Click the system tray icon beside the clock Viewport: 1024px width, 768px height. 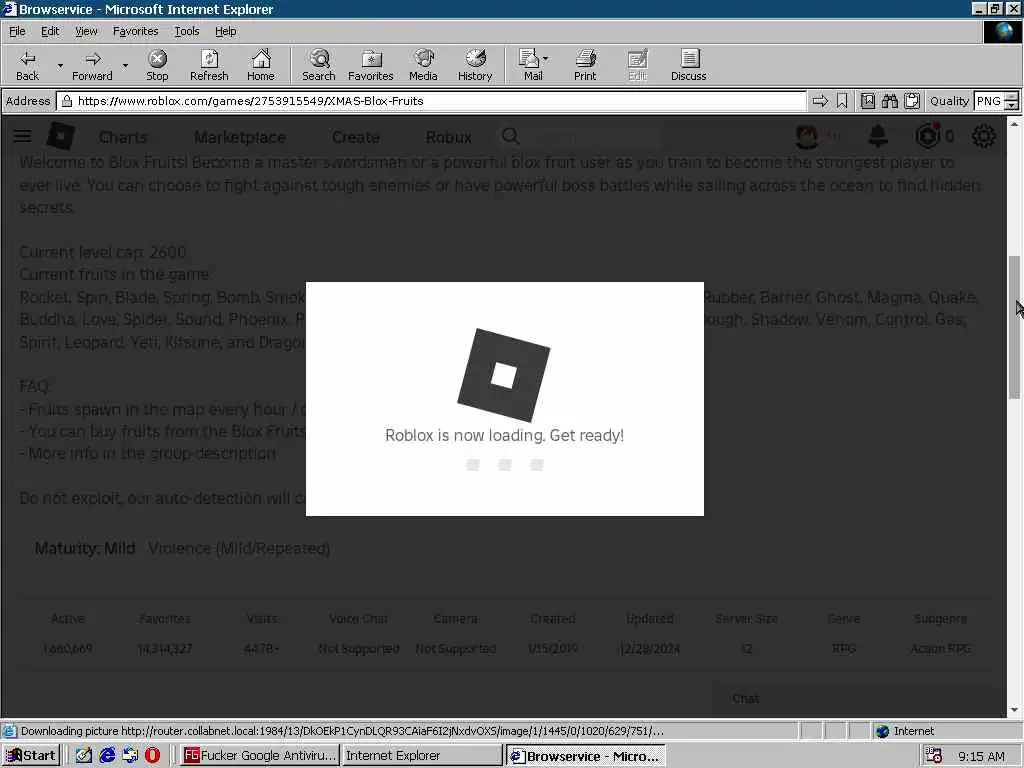pos(934,756)
